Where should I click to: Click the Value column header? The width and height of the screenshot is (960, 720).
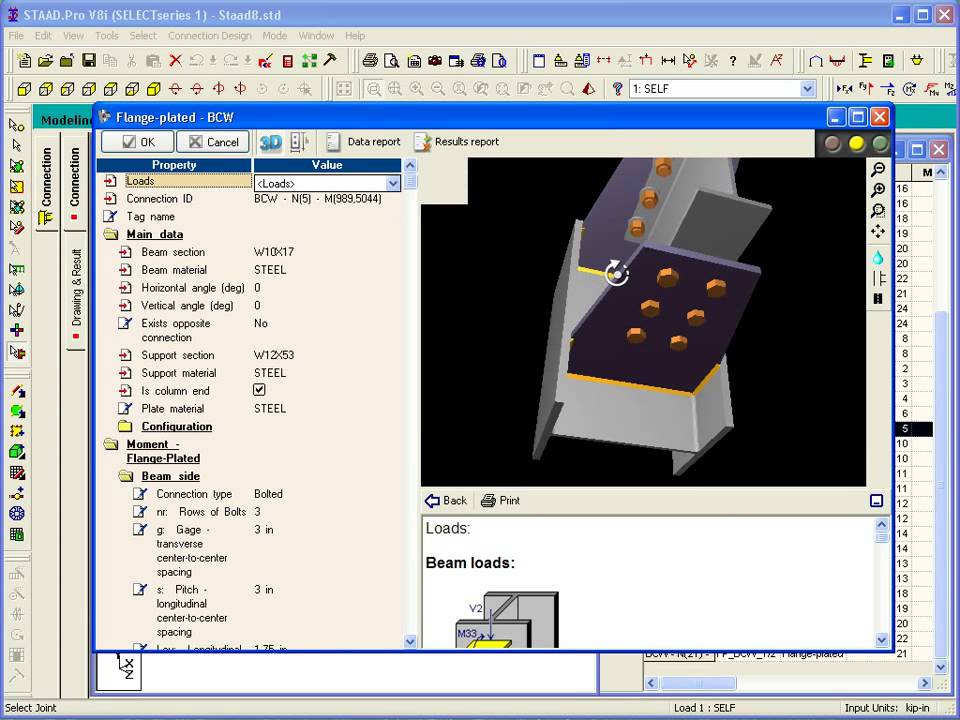(327, 165)
